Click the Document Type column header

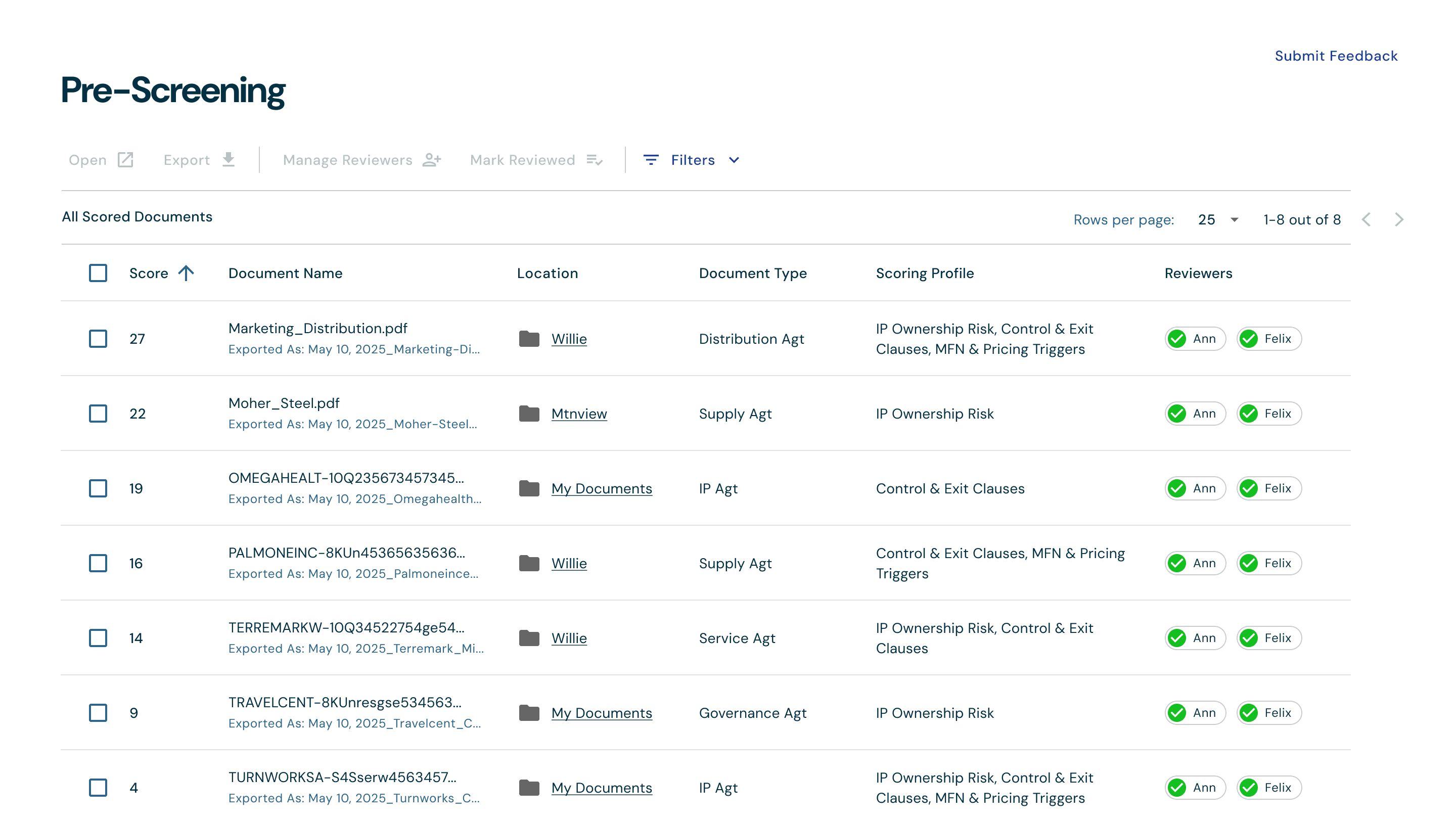[x=752, y=273]
